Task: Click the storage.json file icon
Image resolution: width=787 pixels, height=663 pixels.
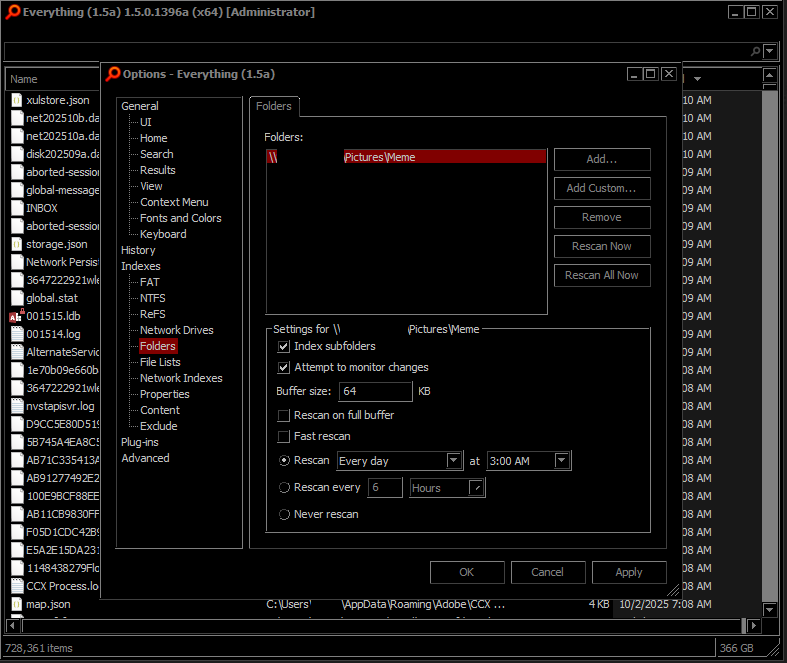Action: (x=16, y=244)
